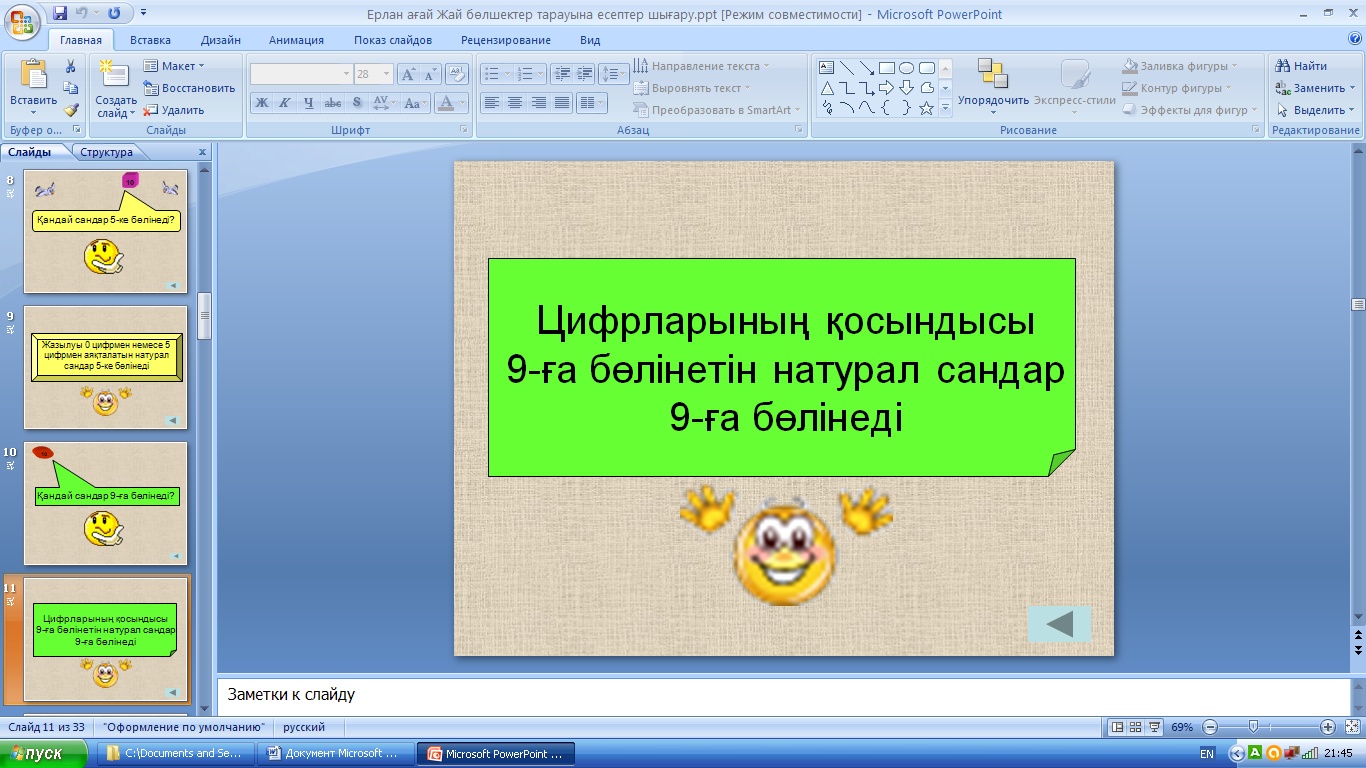This screenshot has height=768, width=1366.
Task: Align text right
Action: pyautogui.click(x=538, y=103)
